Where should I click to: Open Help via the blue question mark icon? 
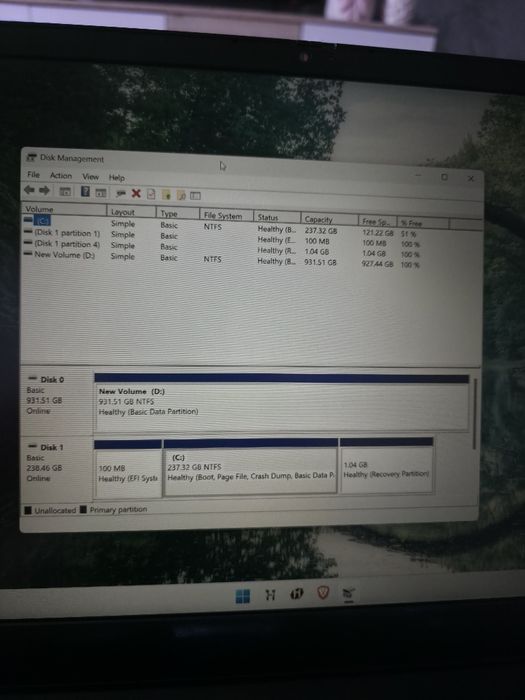point(85,192)
